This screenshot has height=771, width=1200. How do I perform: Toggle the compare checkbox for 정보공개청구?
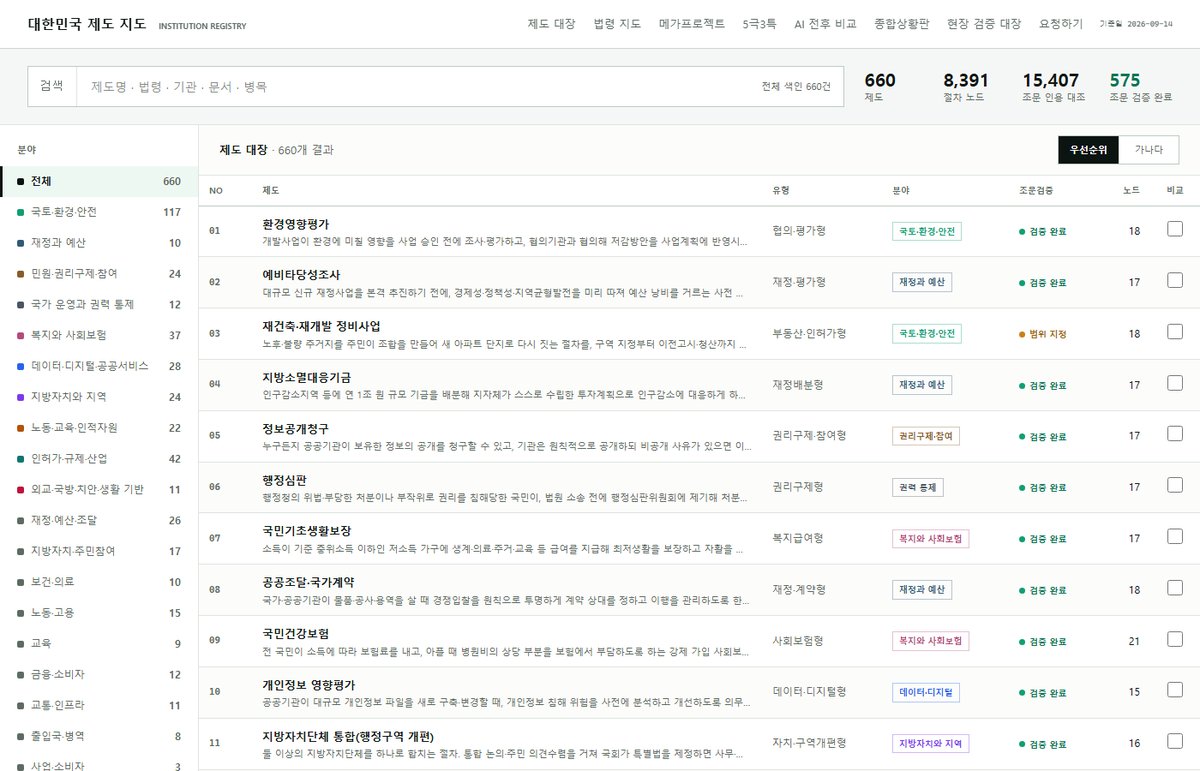[x=1175, y=434]
